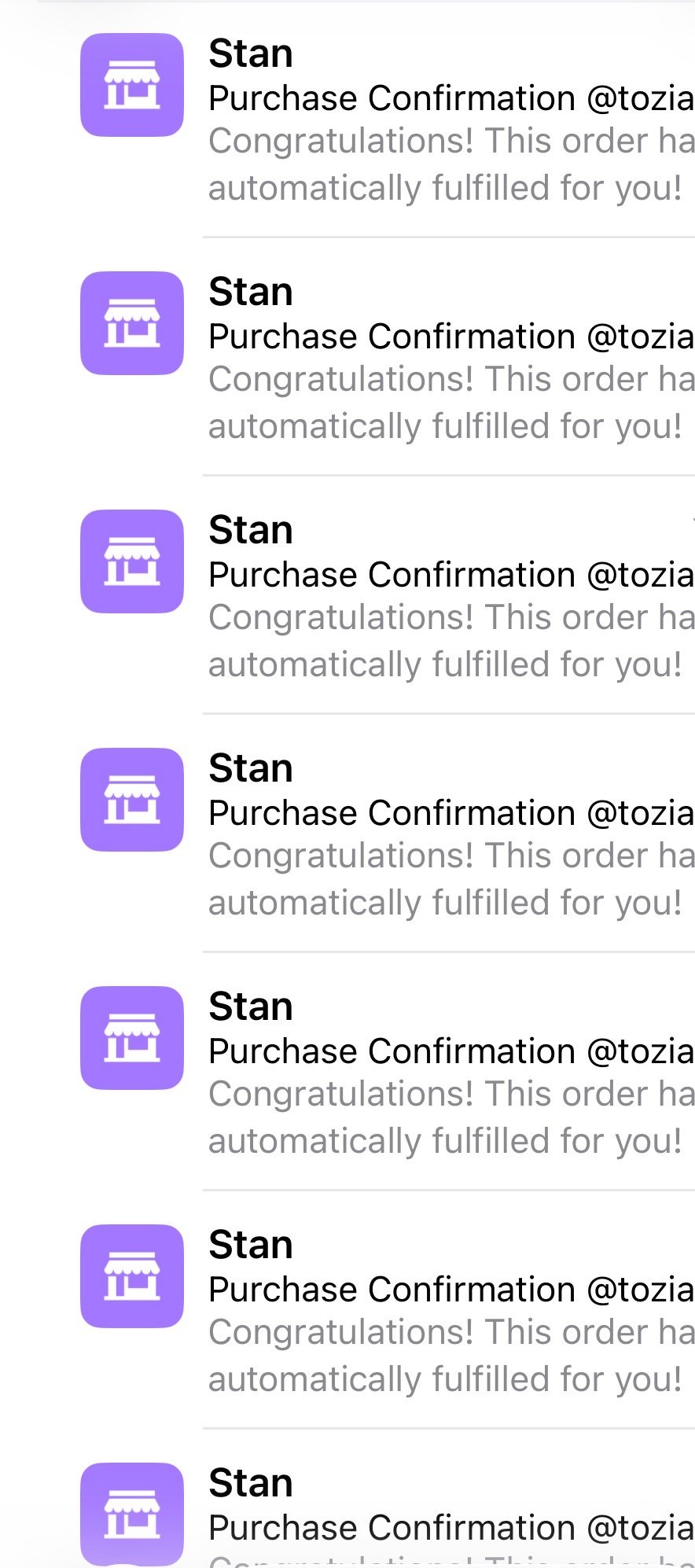Screen dimensions: 695x1568
Task: Click the "Stan" sender name in the third email
Action: tap(251, 531)
